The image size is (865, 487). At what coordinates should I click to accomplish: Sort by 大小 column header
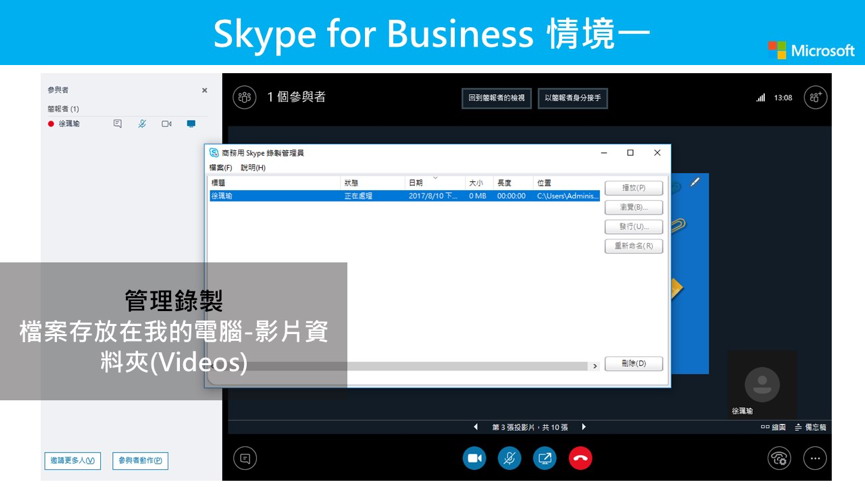pyautogui.click(x=479, y=183)
